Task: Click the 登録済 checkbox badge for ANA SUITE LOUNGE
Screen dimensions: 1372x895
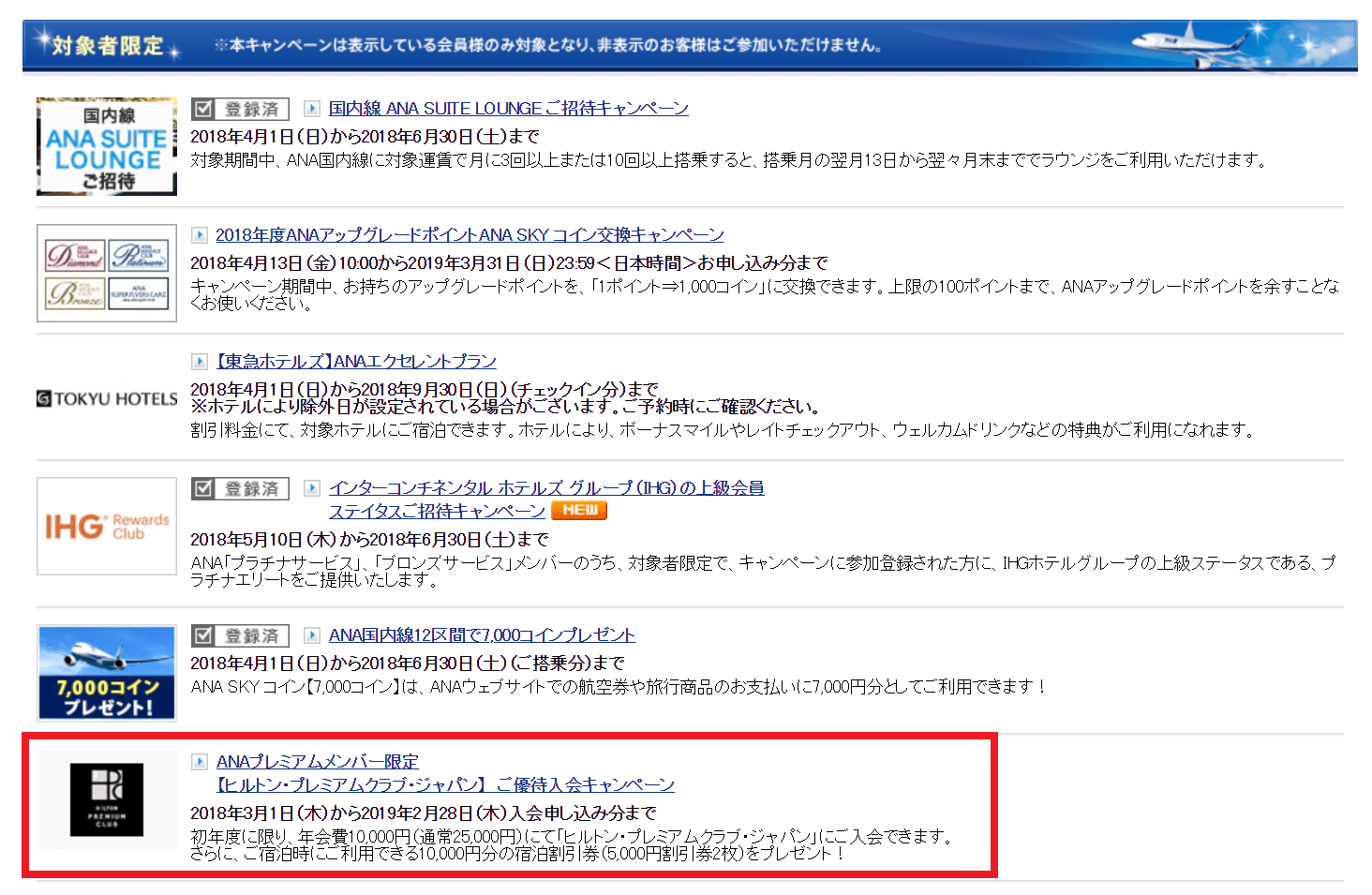Action: pos(240,109)
